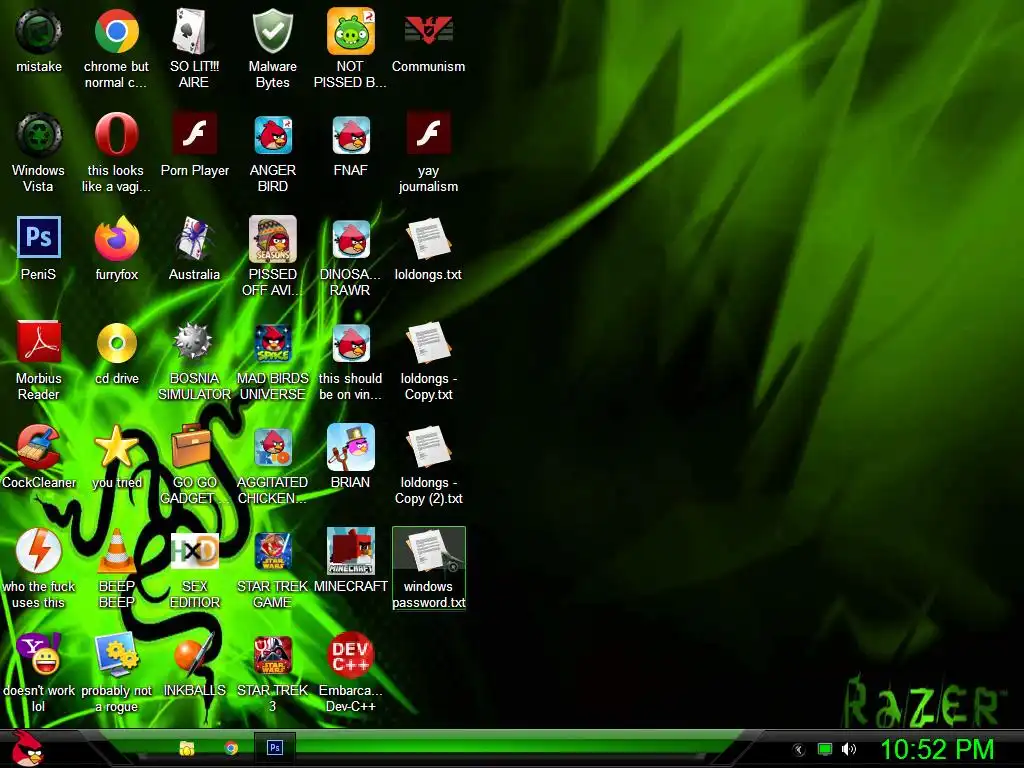Expand hidden system tray icons arrow
The image size is (1024, 768).
[799, 750]
